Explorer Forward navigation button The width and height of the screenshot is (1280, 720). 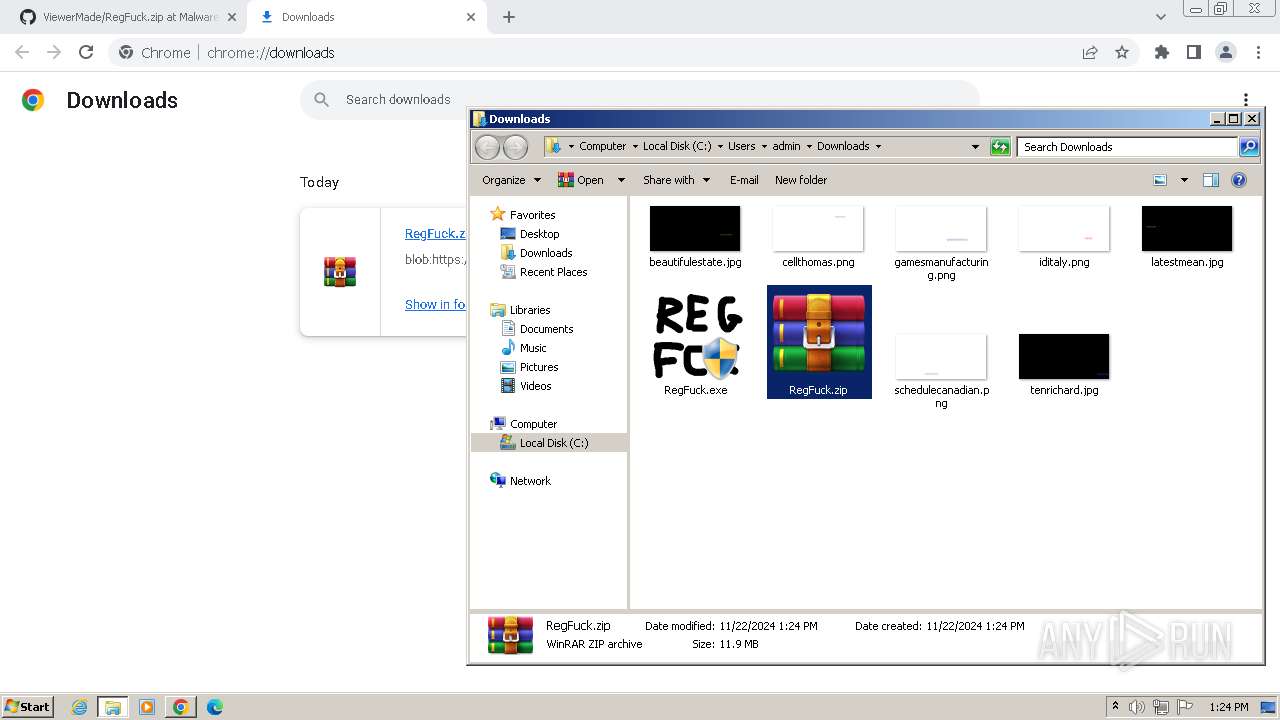coord(515,147)
